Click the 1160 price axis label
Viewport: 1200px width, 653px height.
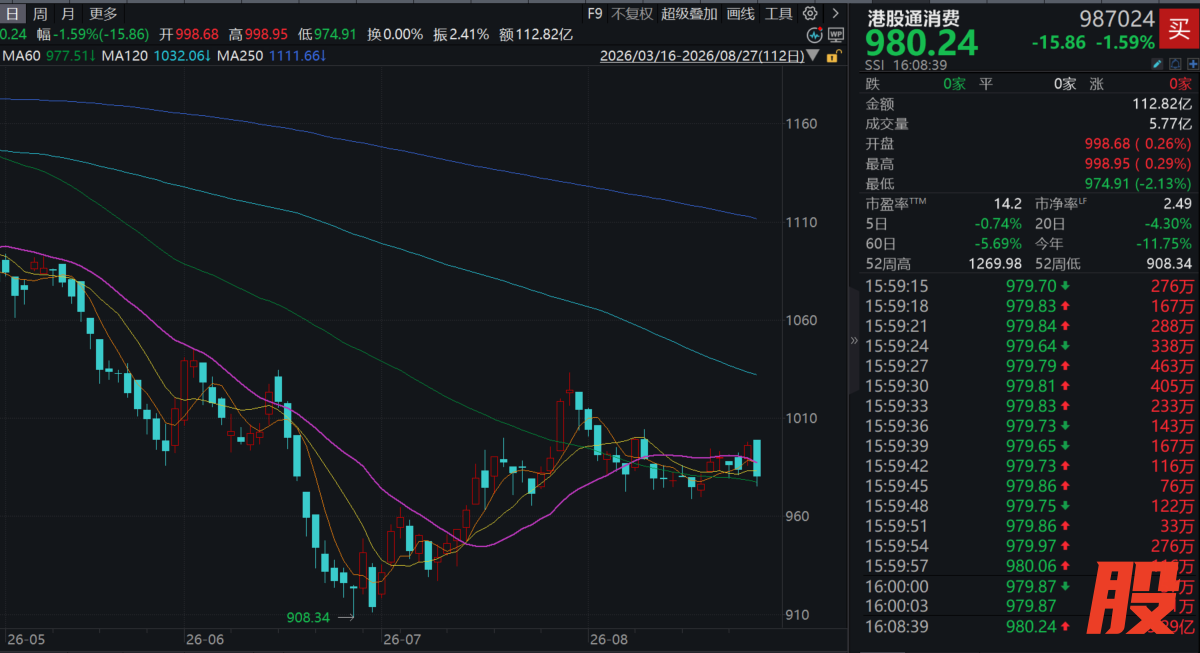click(801, 124)
